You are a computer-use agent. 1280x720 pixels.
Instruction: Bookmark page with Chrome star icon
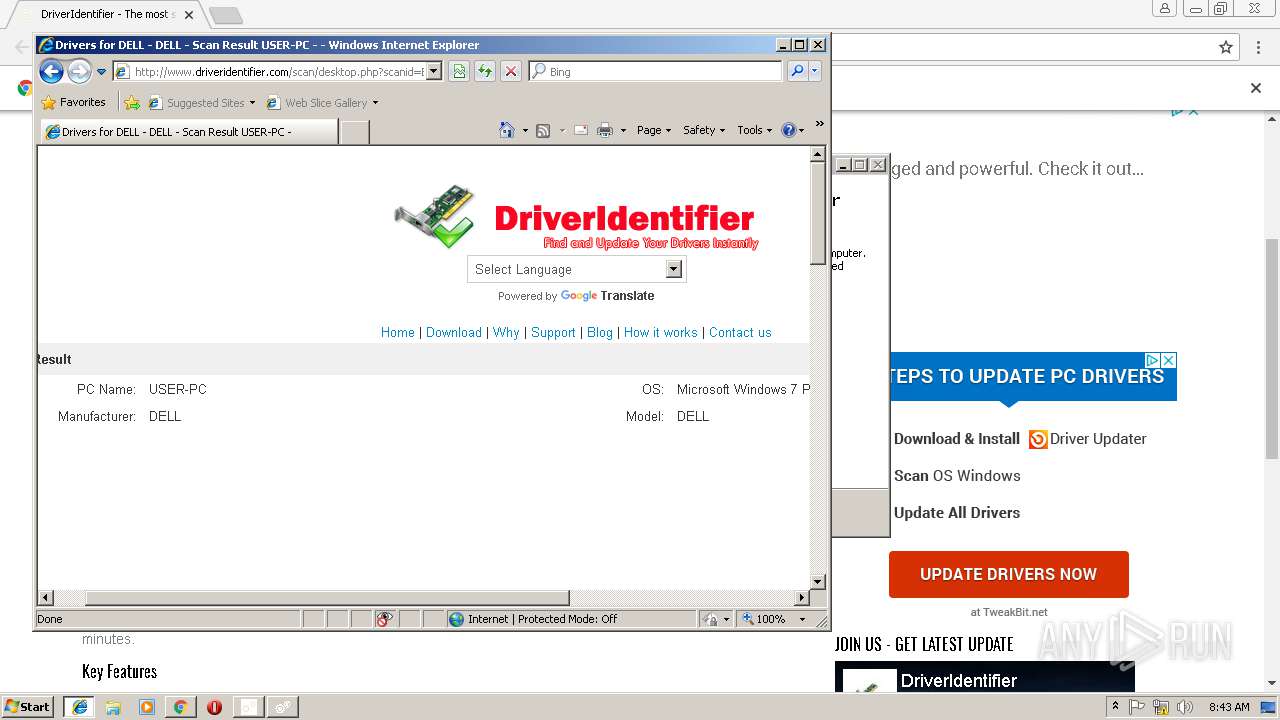point(1226,47)
